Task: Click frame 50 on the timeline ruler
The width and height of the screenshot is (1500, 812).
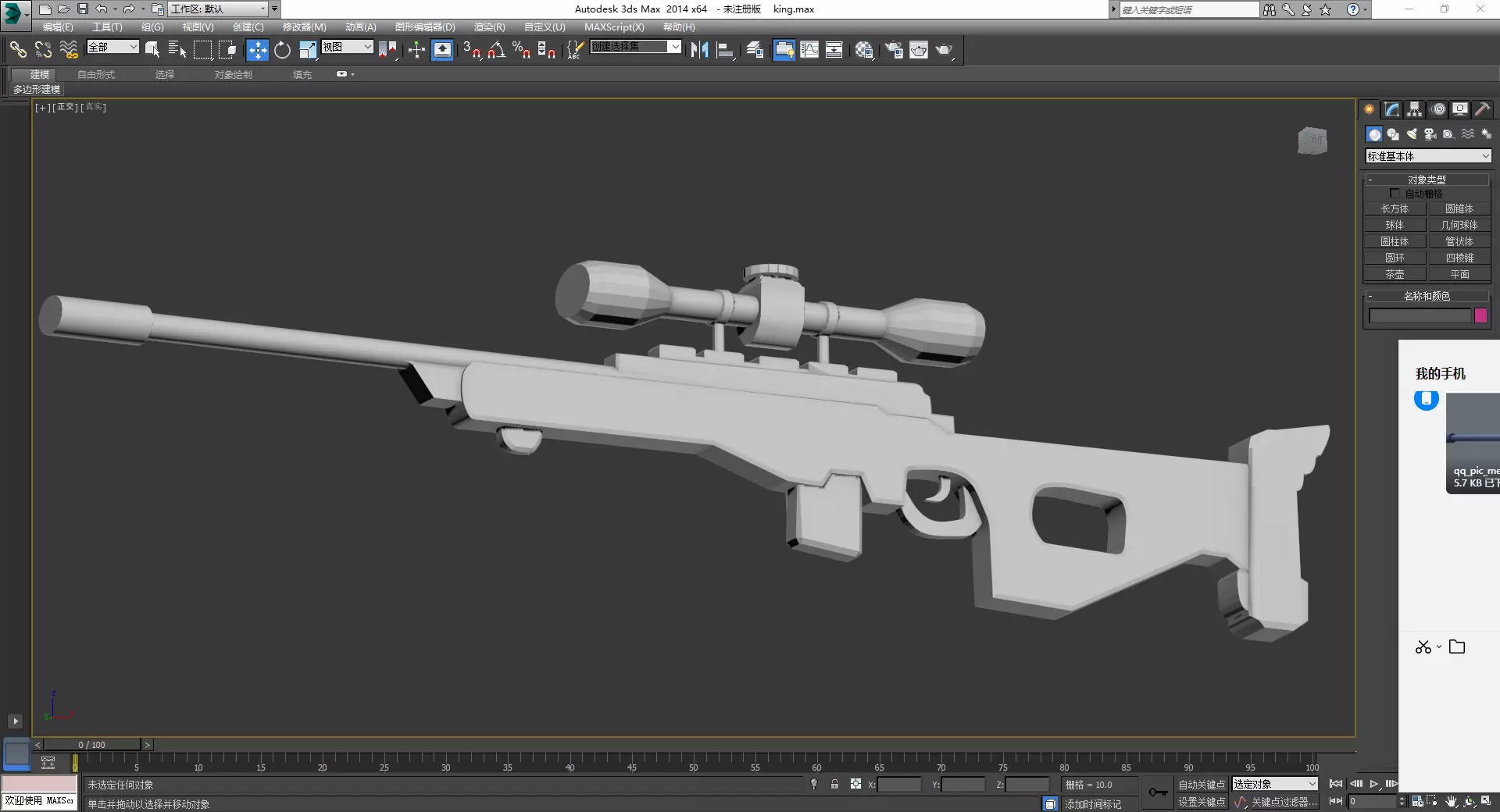Action: pyautogui.click(x=693, y=762)
